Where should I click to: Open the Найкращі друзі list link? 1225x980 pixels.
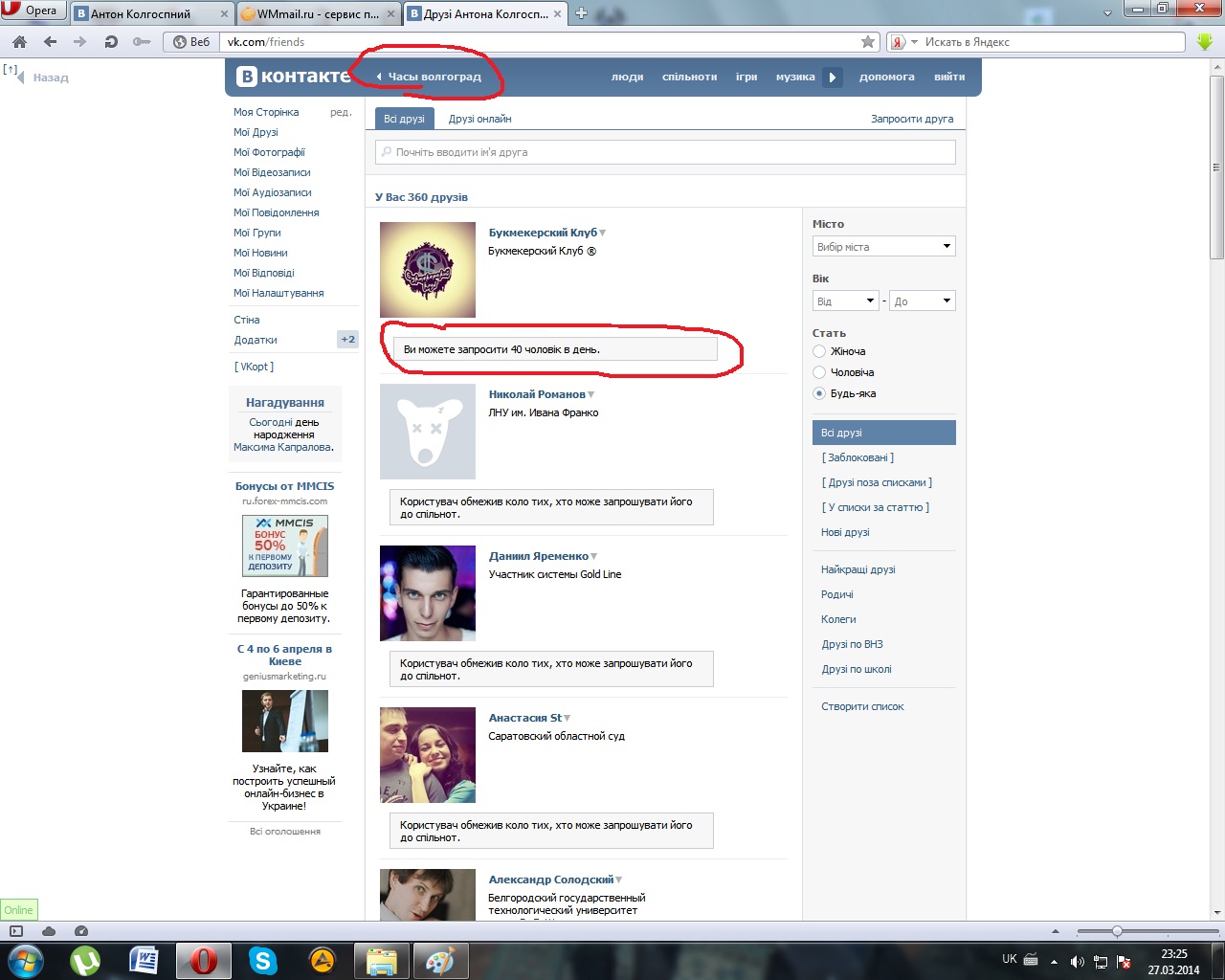(858, 569)
